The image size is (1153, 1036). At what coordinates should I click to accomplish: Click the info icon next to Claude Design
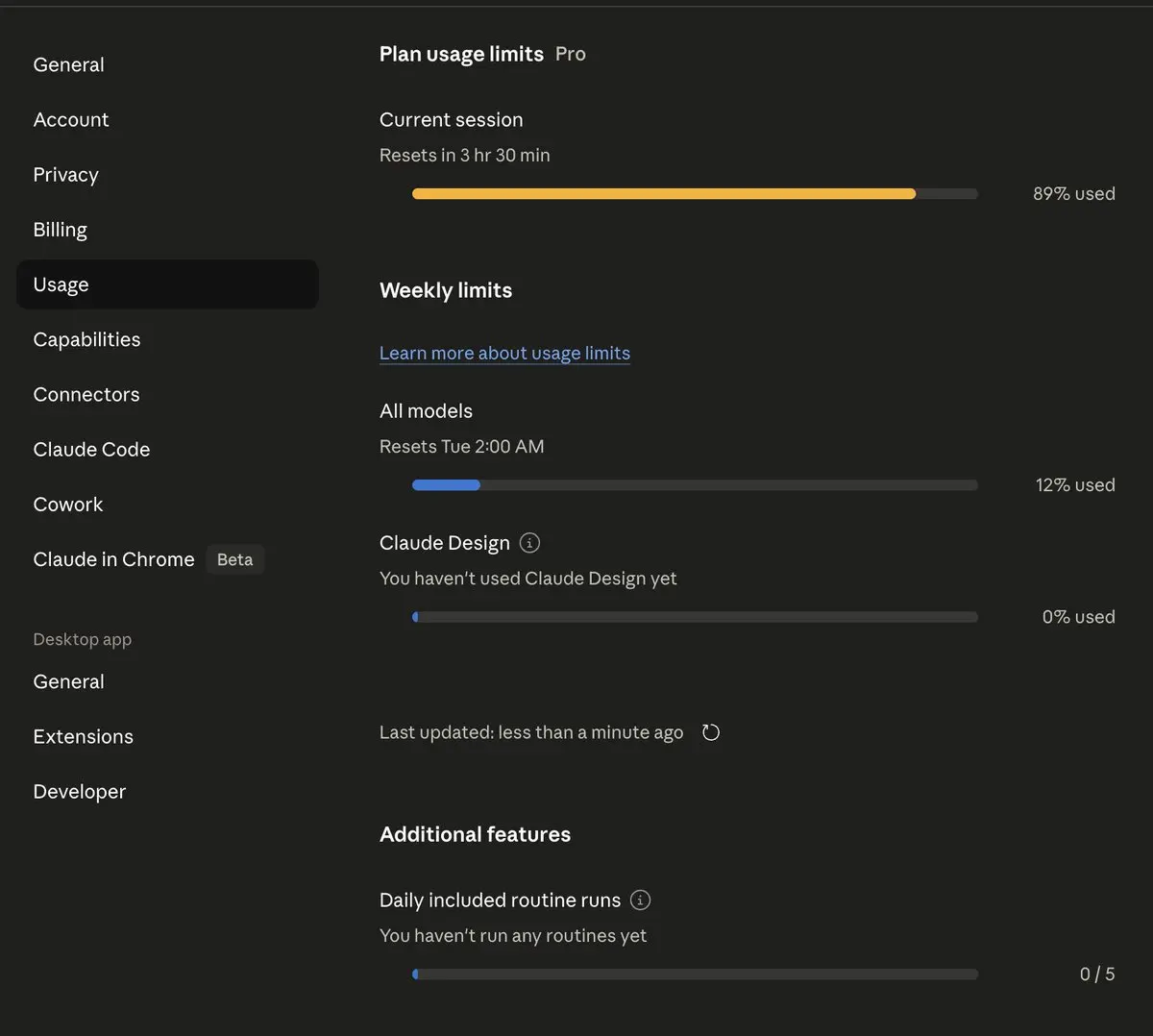[529, 543]
